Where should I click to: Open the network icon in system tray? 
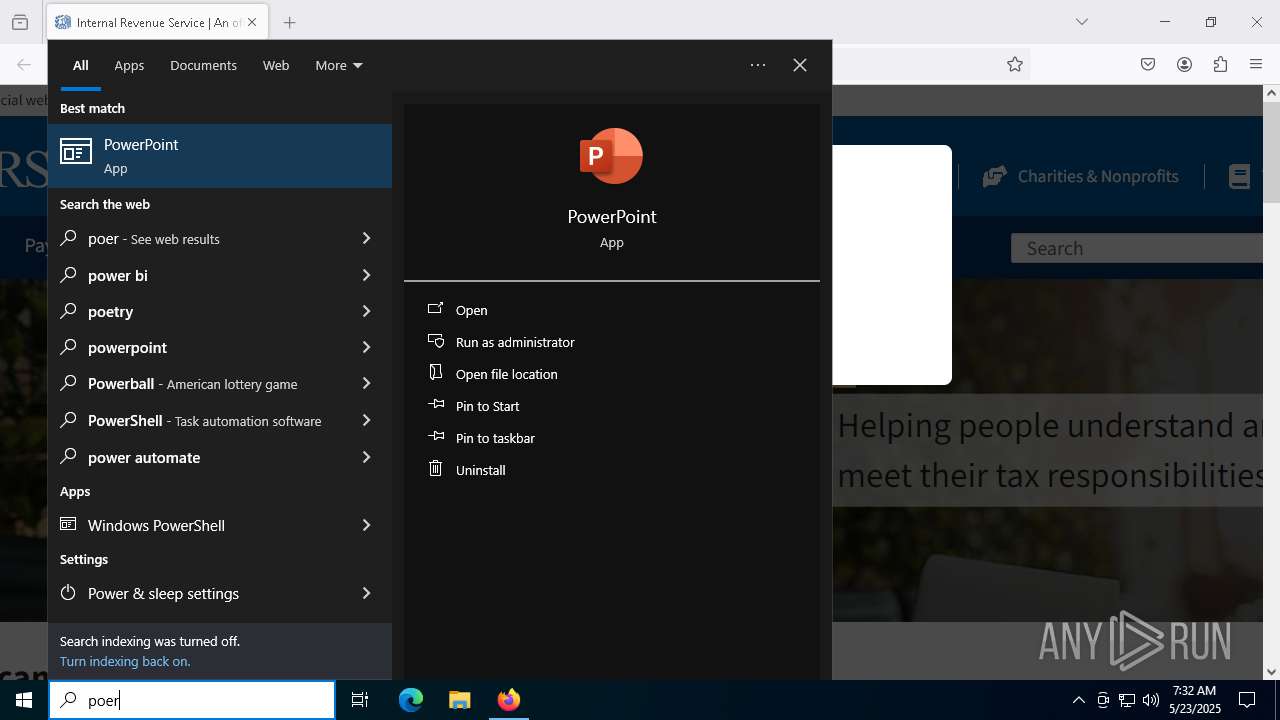1127,700
